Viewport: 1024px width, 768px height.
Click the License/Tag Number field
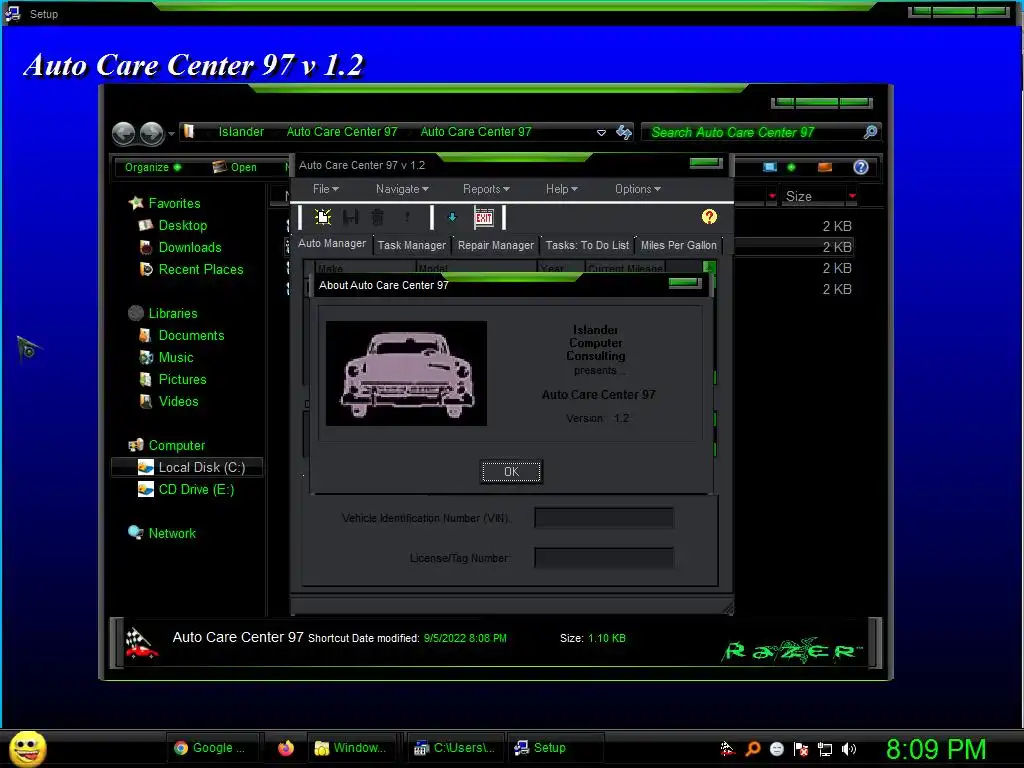[x=604, y=558]
